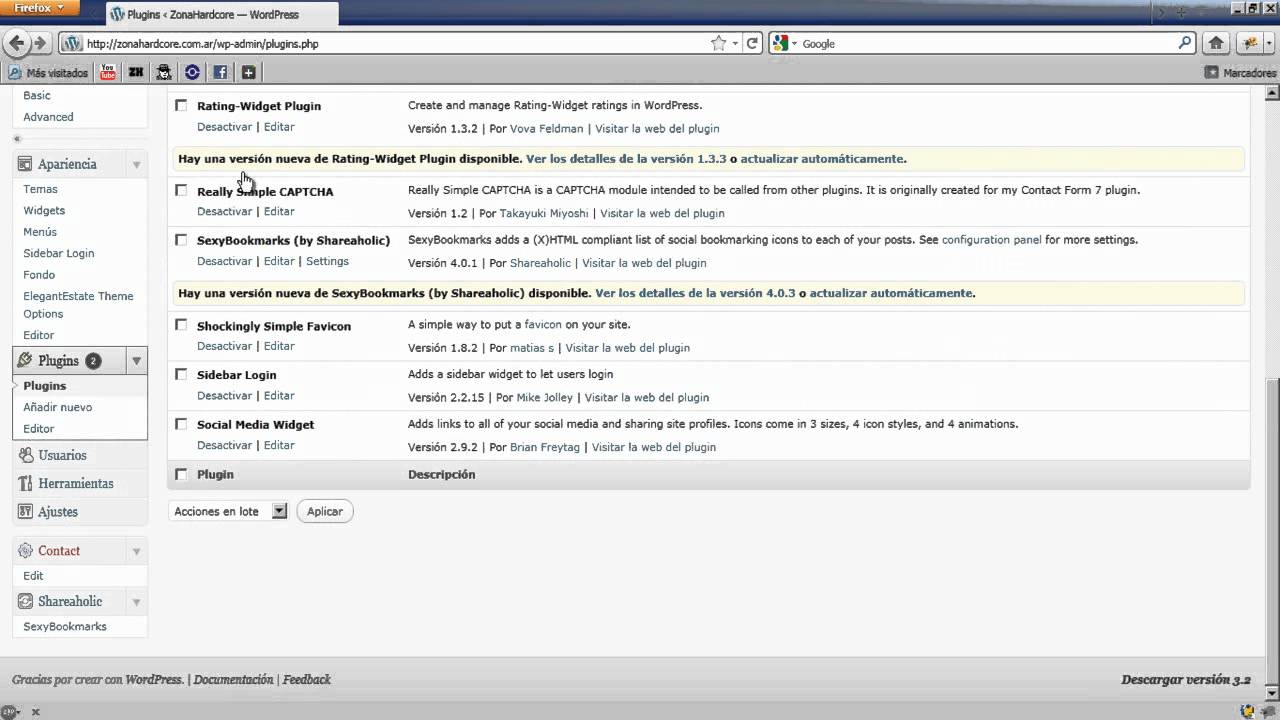
Task: Bookmark page with the star icon
Action: 718,43
